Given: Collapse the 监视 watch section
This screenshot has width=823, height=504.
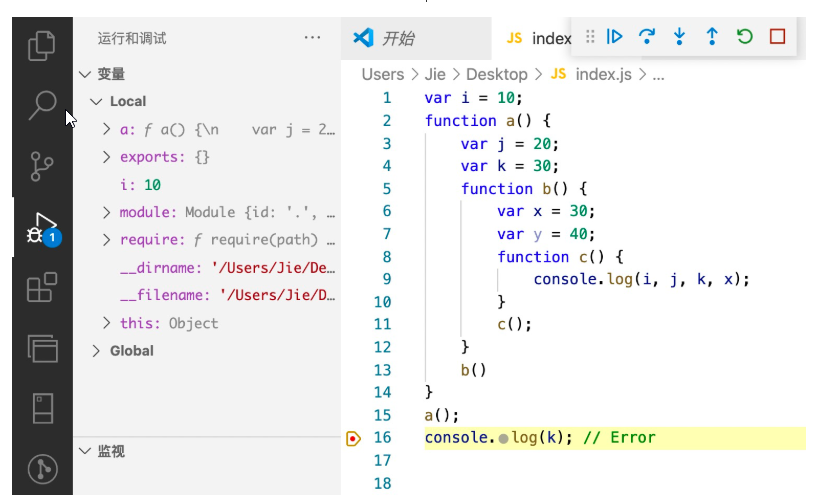Looking at the screenshot, I should click(85, 451).
